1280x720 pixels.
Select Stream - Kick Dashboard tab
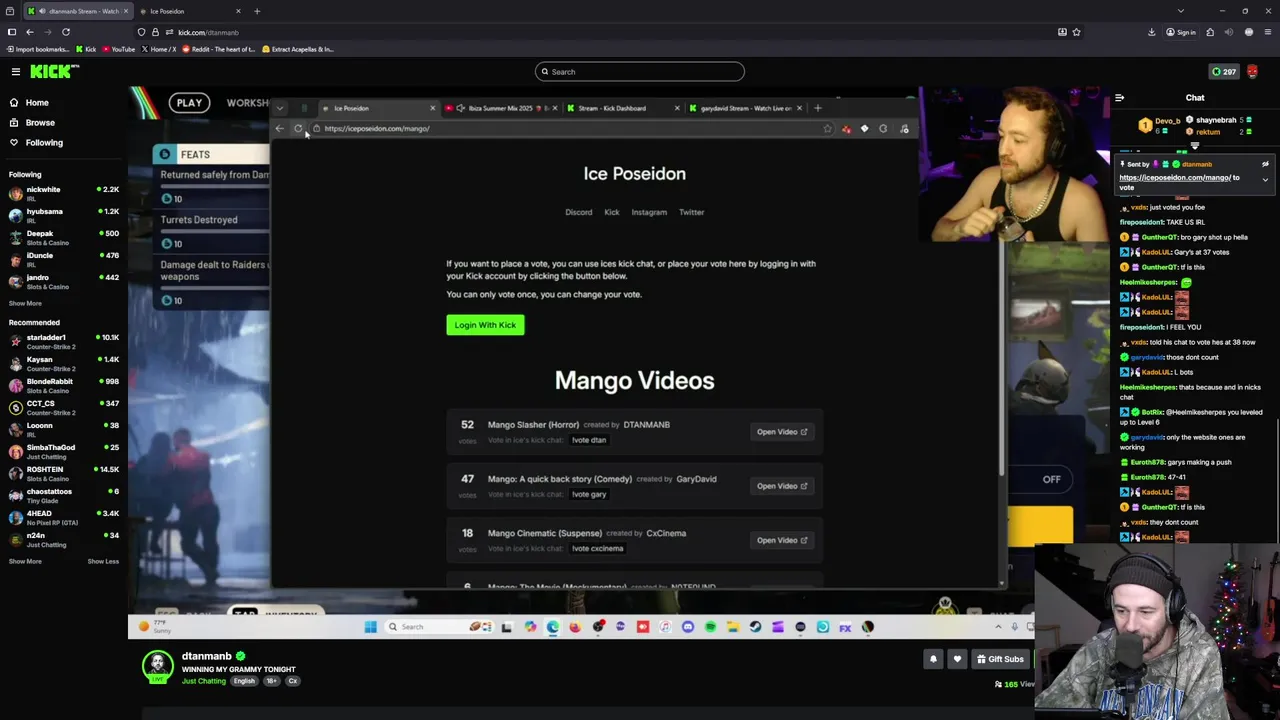(623, 108)
